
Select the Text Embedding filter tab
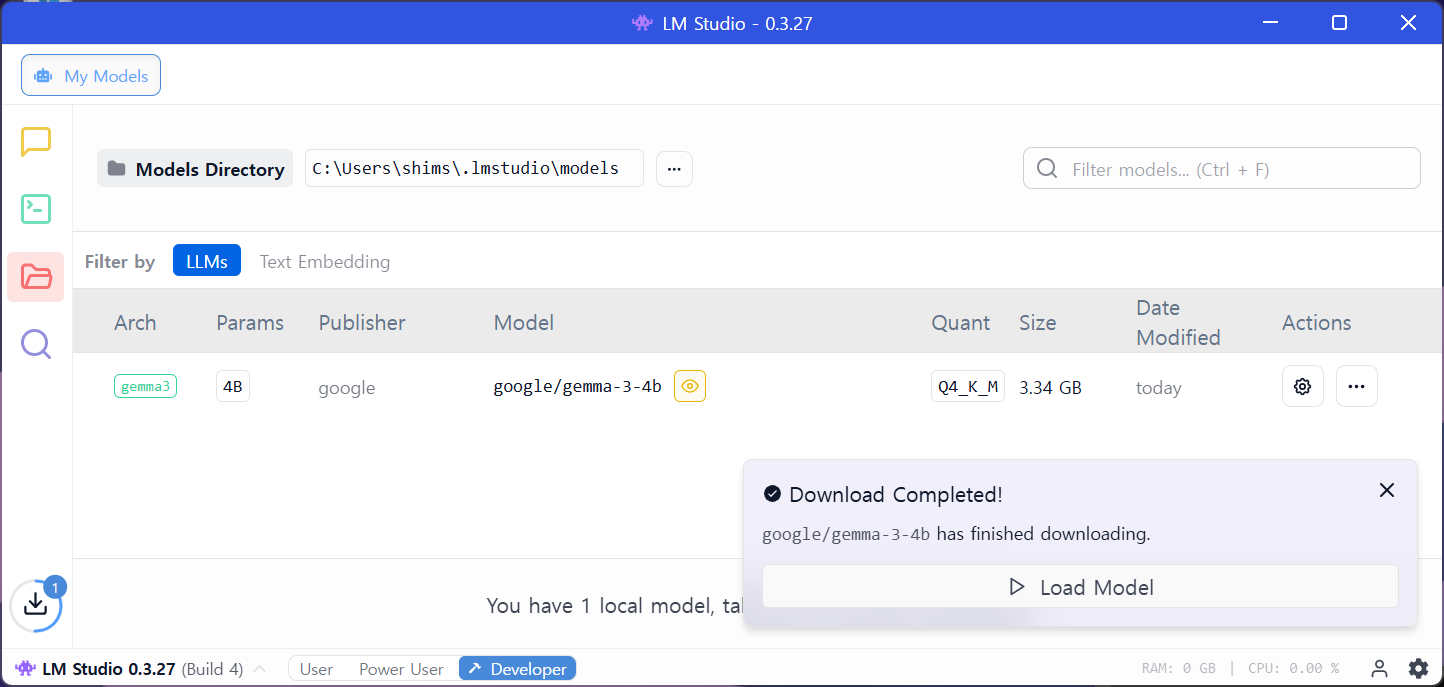tap(325, 262)
